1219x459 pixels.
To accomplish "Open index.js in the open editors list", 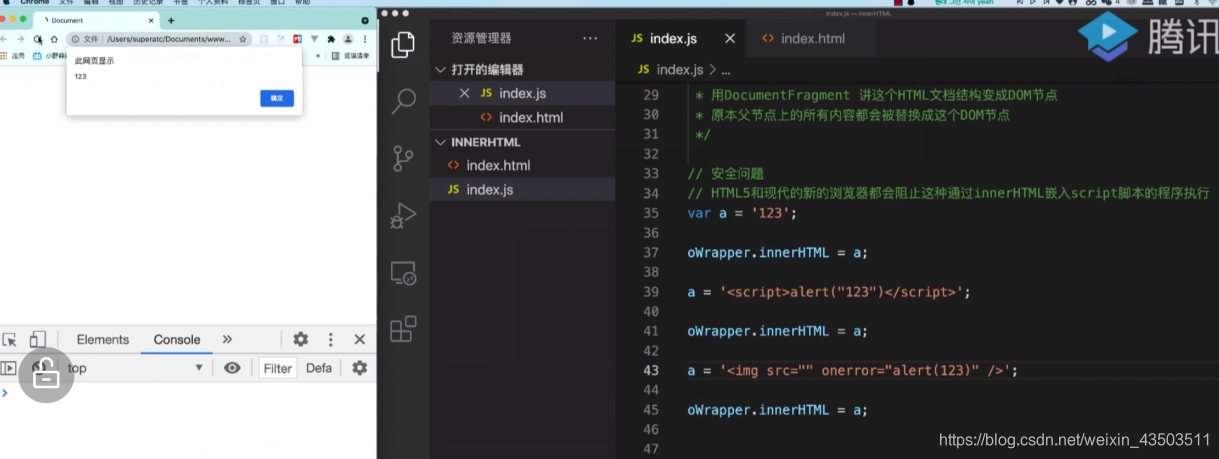I will pos(522,93).
